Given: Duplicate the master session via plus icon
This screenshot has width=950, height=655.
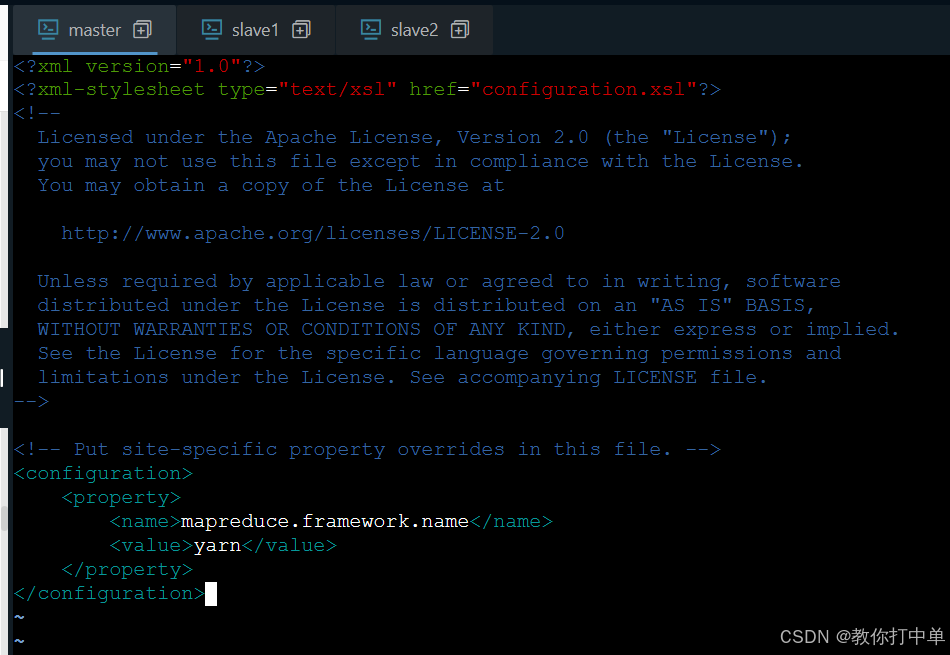Looking at the screenshot, I should [x=142, y=29].
